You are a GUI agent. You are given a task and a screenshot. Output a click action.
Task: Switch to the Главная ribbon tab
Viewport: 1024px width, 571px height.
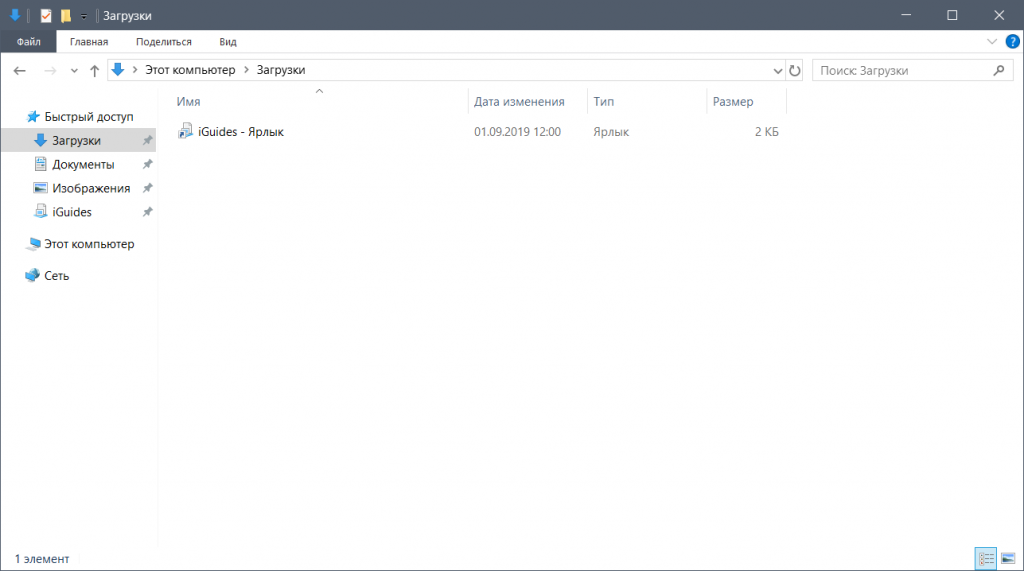tap(89, 42)
